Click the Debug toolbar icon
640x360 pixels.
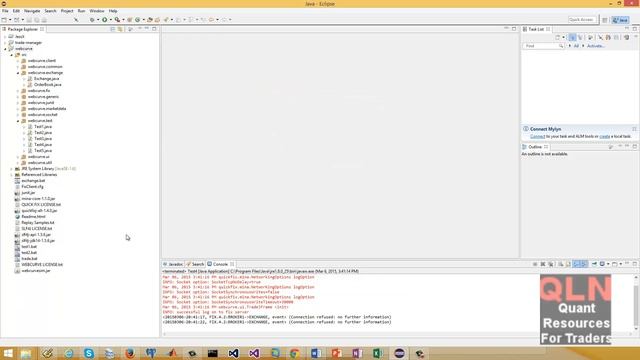(x=92, y=20)
